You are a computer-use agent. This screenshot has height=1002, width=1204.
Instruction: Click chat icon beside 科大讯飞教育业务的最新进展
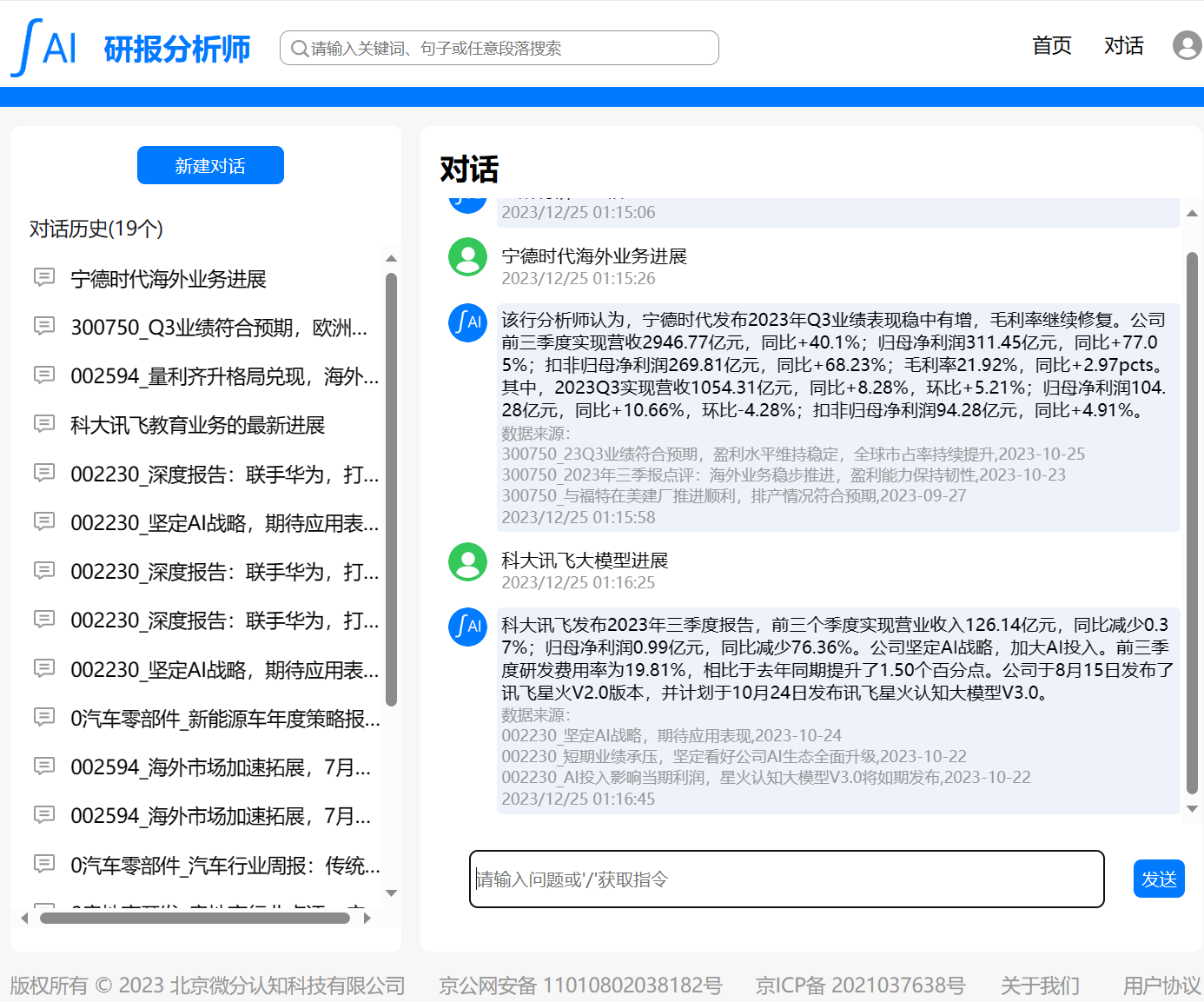[43, 423]
